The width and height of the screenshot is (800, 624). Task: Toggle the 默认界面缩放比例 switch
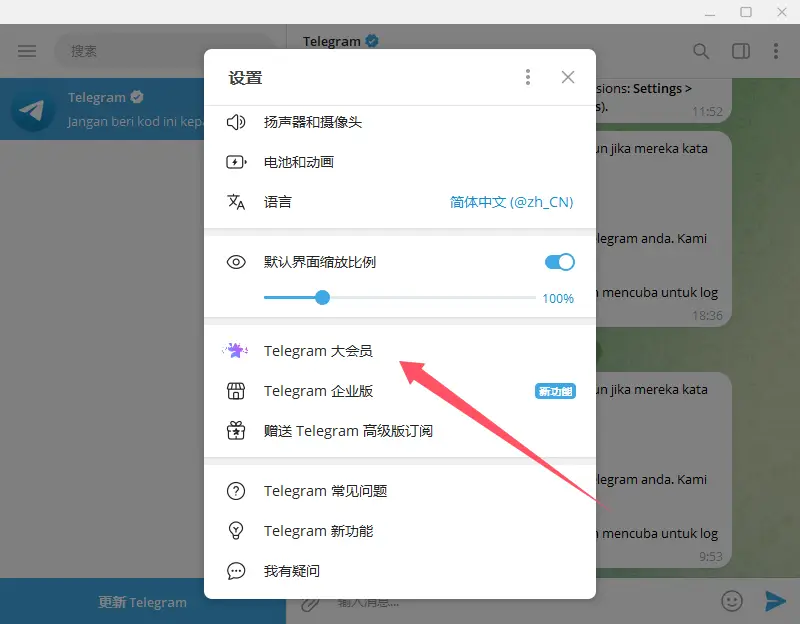pyautogui.click(x=559, y=262)
